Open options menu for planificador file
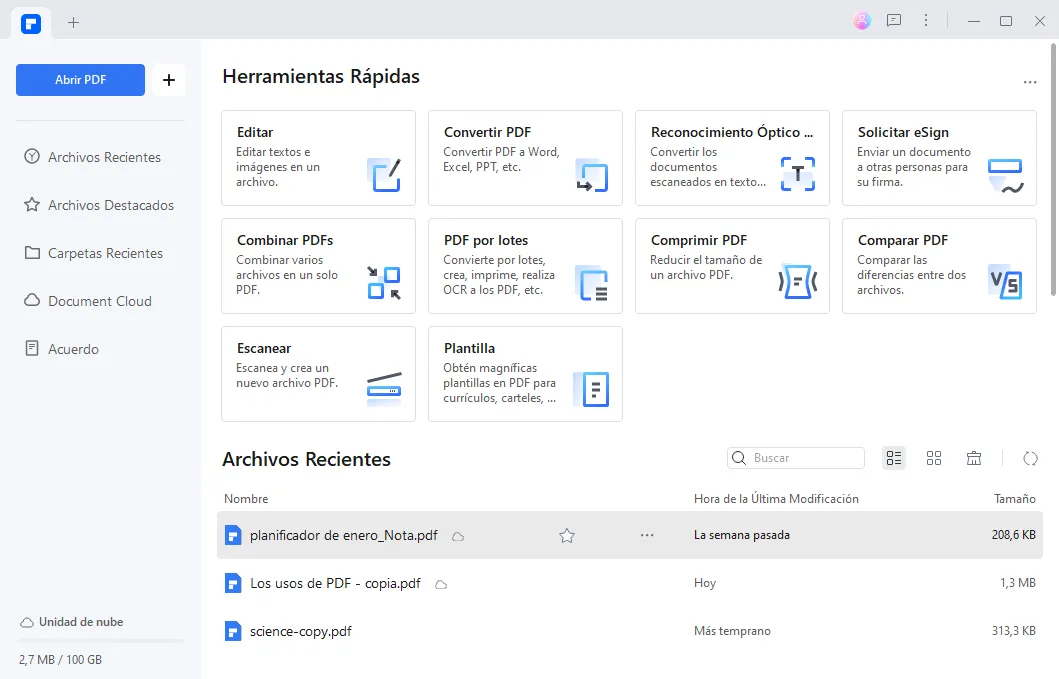The width and height of the screenshot is (1059, 679). tap(647, 536)
